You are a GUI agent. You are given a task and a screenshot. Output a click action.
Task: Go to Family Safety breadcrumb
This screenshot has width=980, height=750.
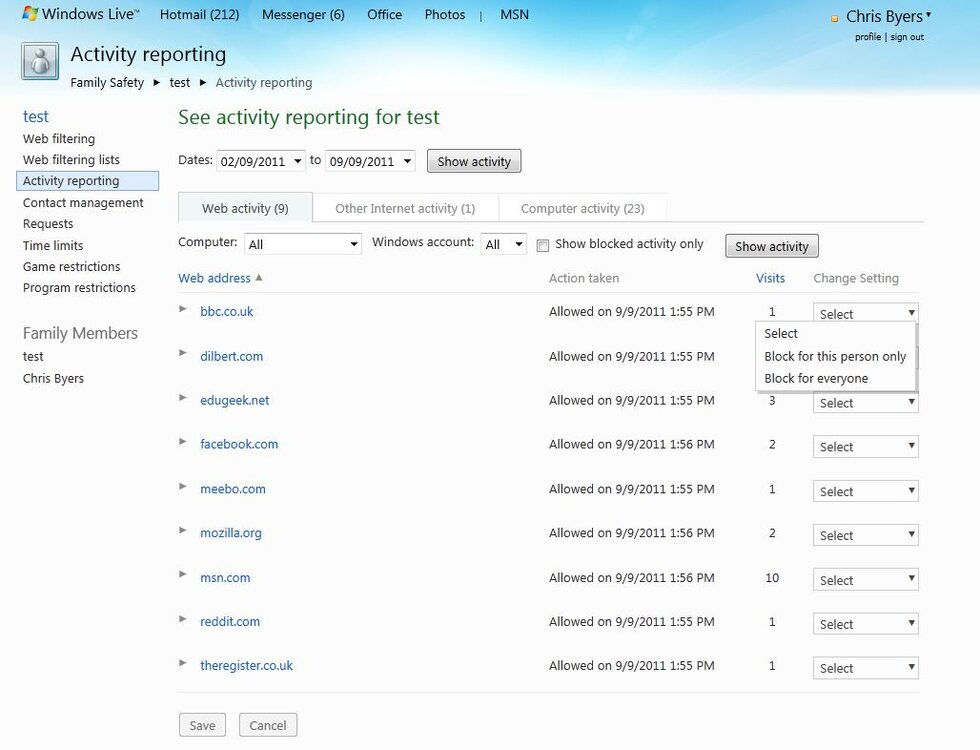pyautogui.click(x=107, y=82)
